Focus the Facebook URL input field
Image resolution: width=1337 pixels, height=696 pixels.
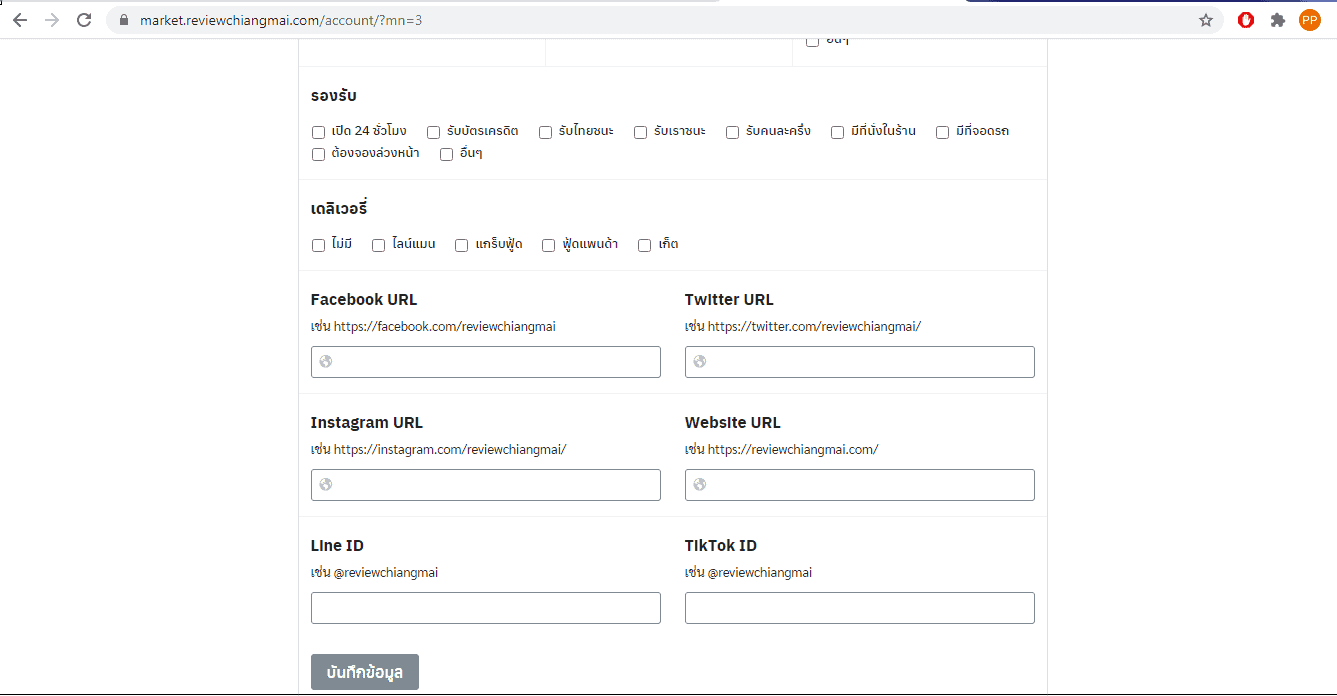coord(486,362)
